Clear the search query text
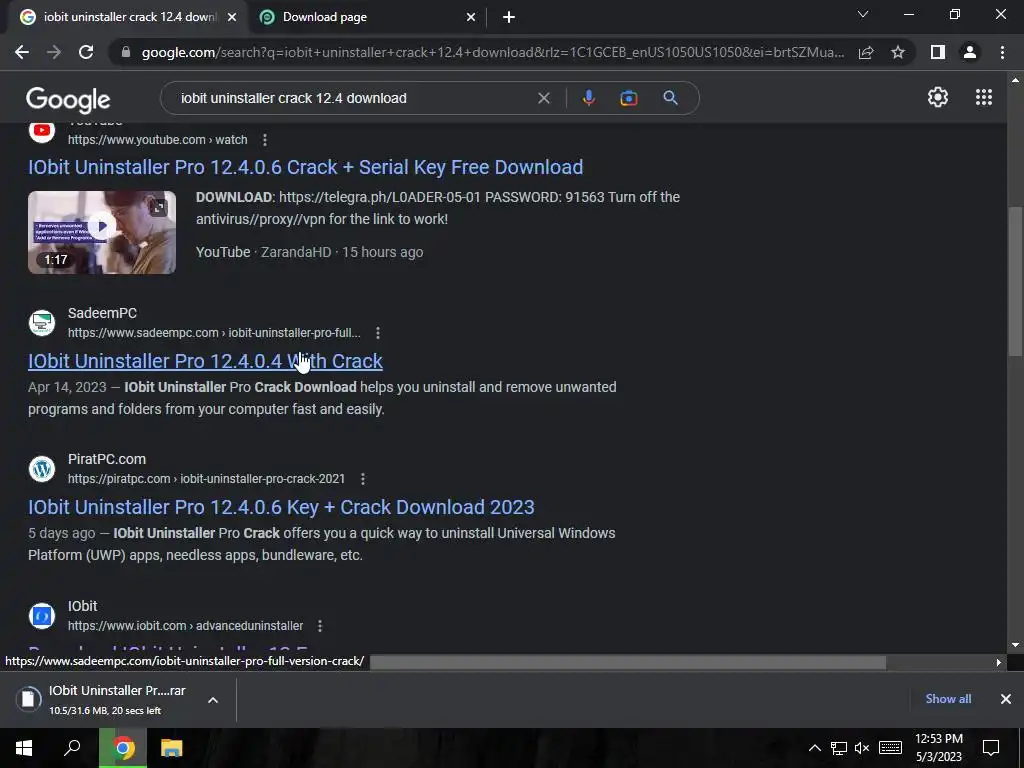1024x768 pixels. click(543, 98)
